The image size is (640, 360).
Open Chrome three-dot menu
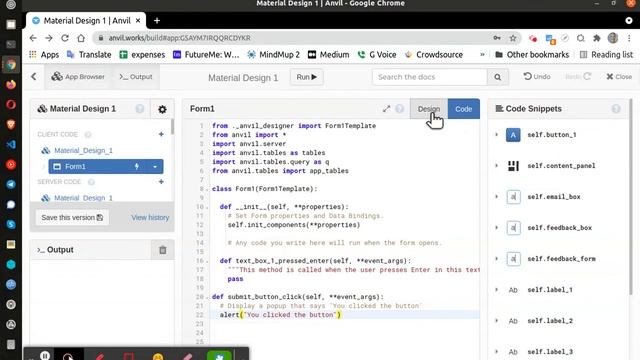[x=629, y=38]
